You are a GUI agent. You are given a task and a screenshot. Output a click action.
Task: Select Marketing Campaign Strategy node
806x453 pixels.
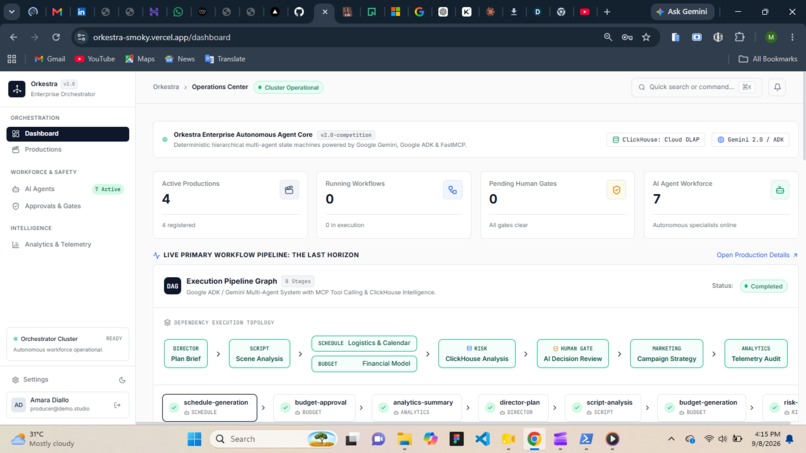(x=666, y=354)
